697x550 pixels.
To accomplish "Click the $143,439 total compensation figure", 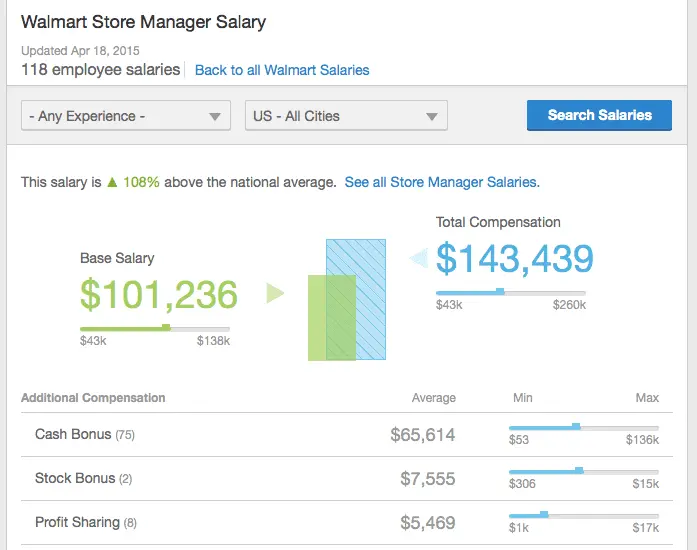I will (x=515, y=259).
